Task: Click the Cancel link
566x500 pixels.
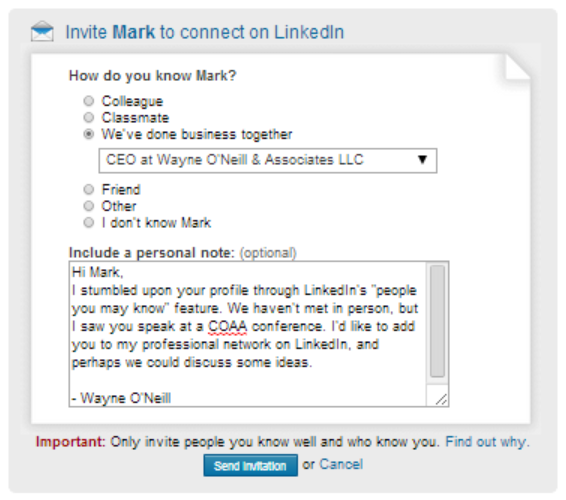Action: 341,464
